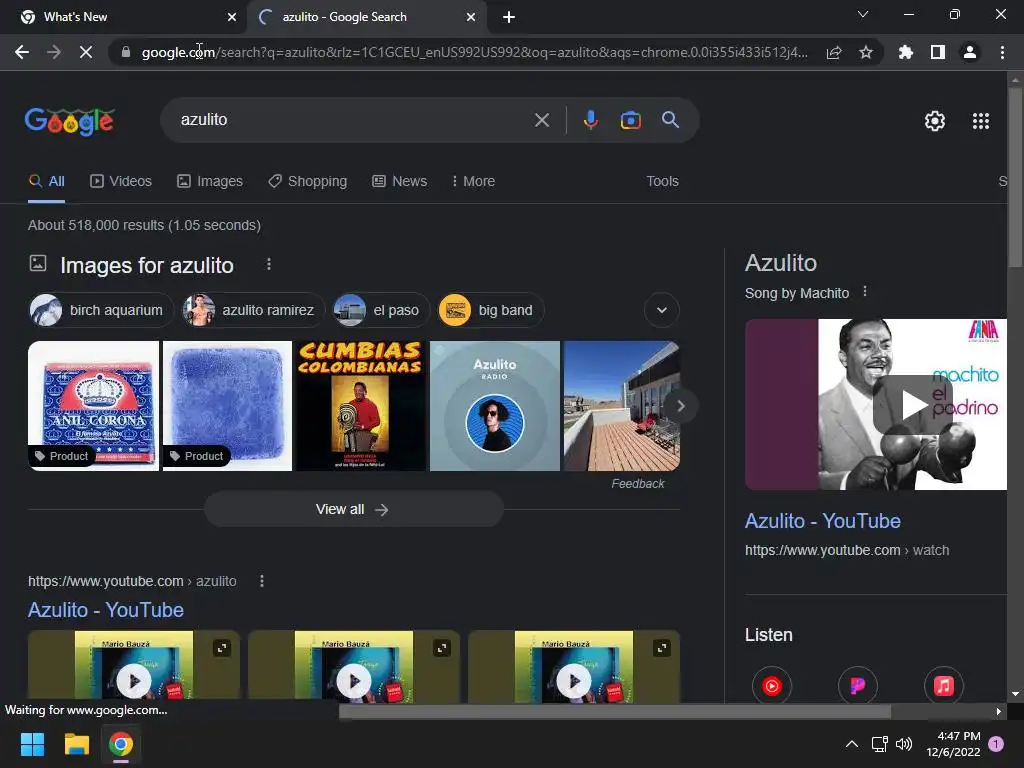Toggle the browser side panel
Screen dimensions: 1024x768
point(938,52)
